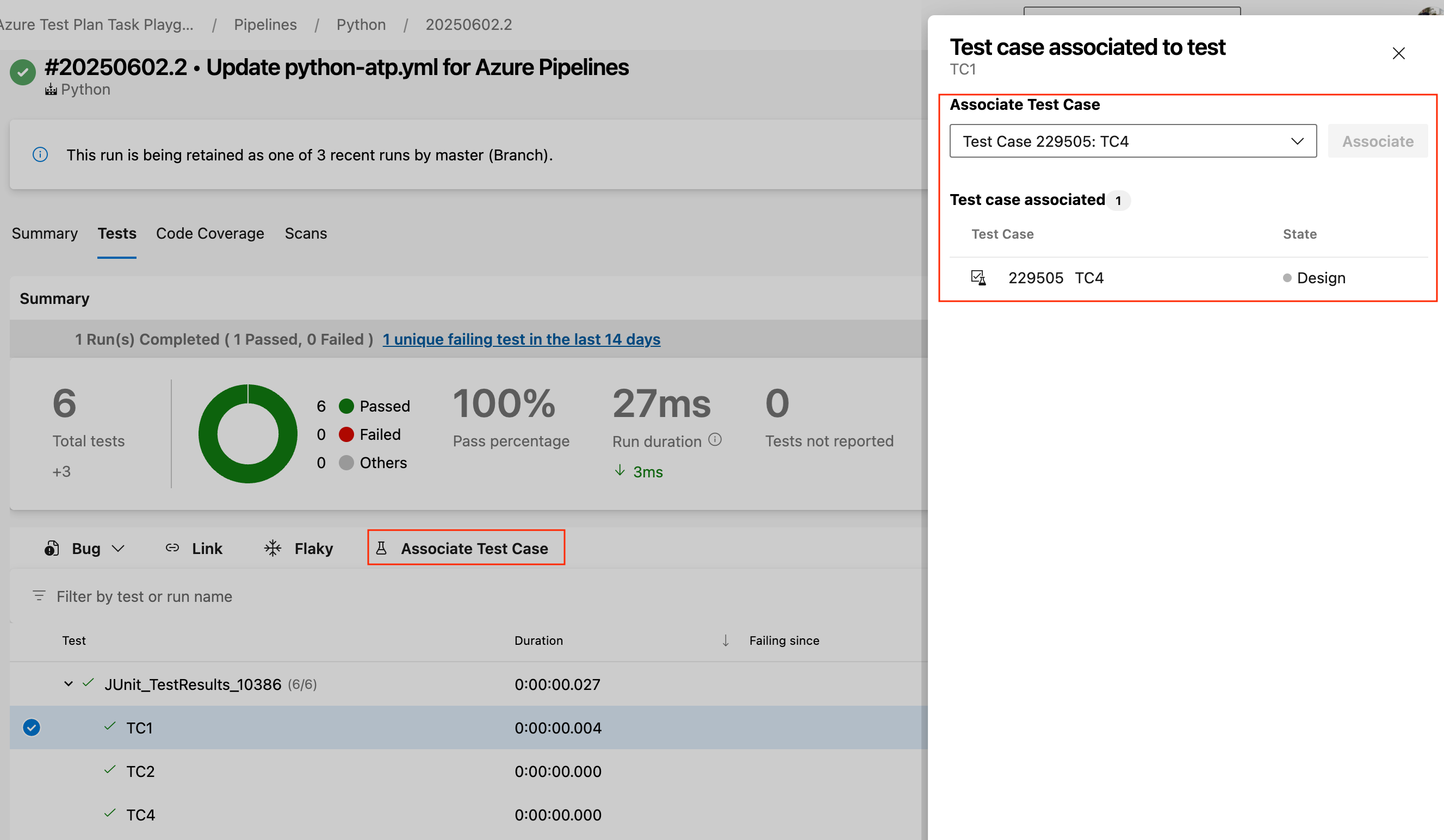Click the sort arrow on the Failing since column
The image size is (1444, 840).
tap(726, 640)
